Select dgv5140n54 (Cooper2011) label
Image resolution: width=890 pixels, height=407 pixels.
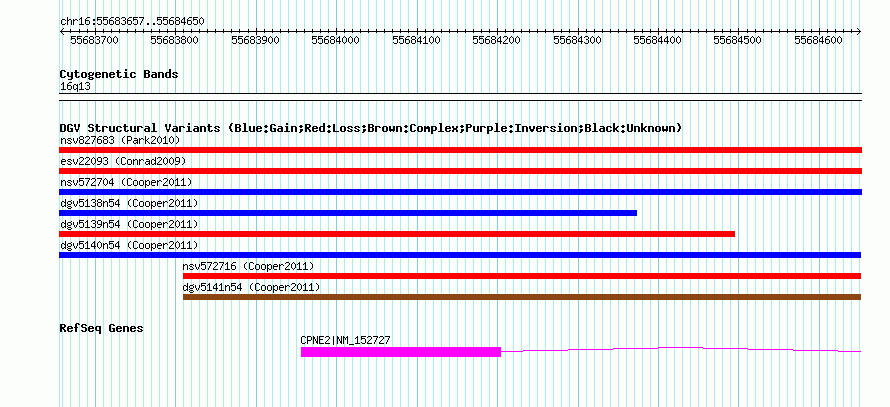(x=129, y=245)
